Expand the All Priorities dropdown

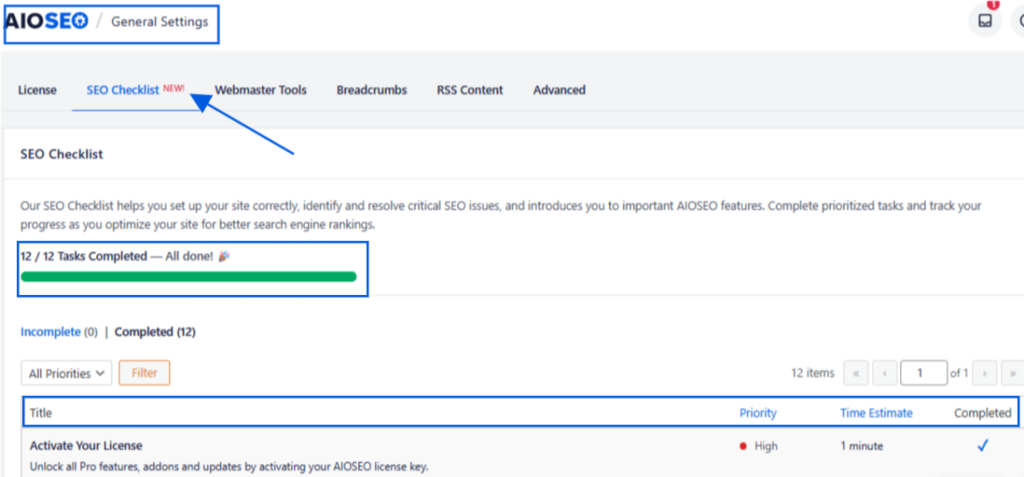(x=67, y=373)
